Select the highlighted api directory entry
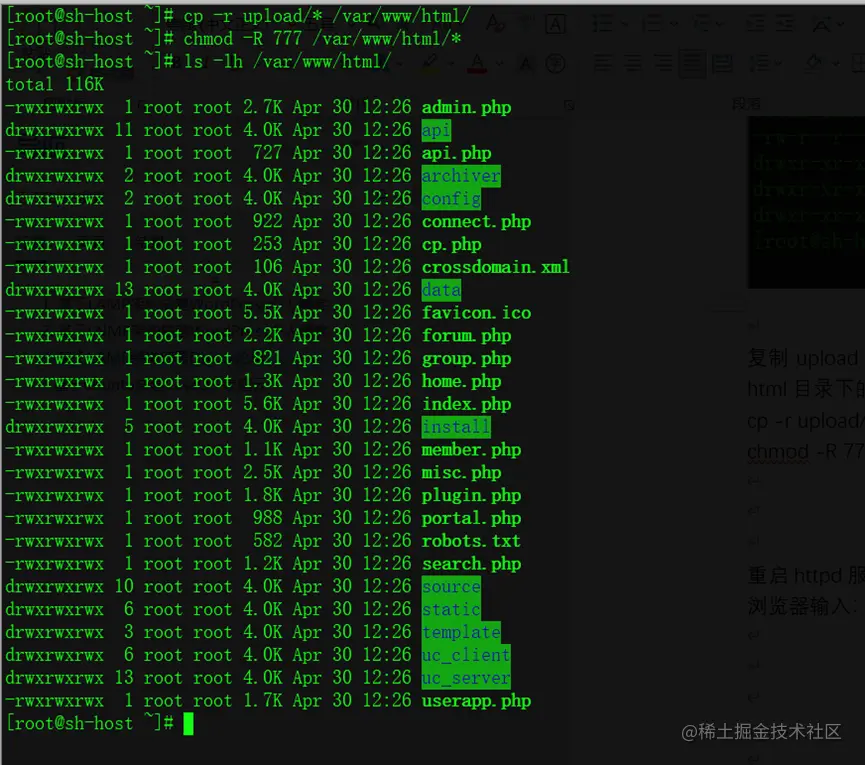This screenshot has width=865, height=765. point(436,130)
